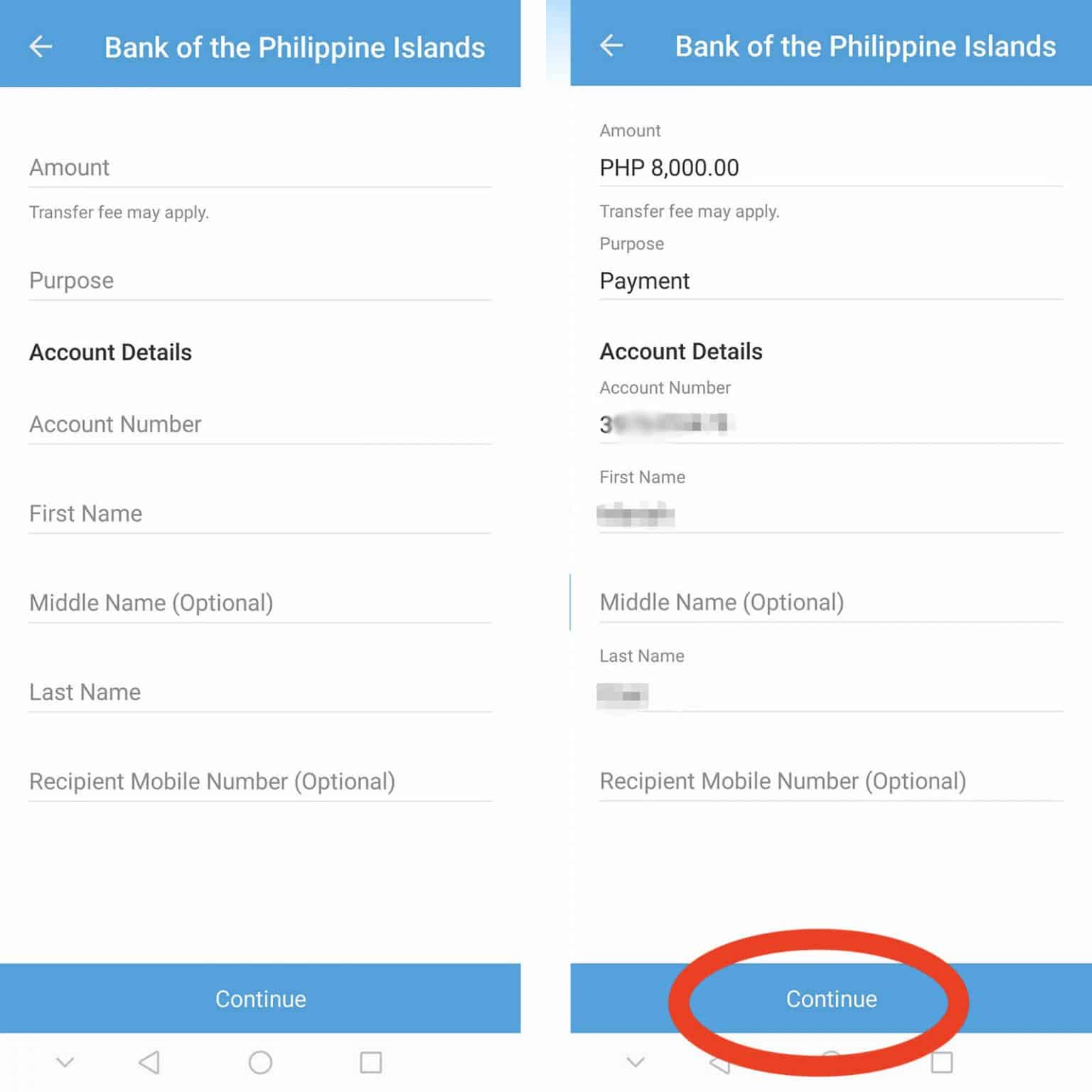
Task: Open Purpose field showing Payment
Action: click(x=830, y=281)
